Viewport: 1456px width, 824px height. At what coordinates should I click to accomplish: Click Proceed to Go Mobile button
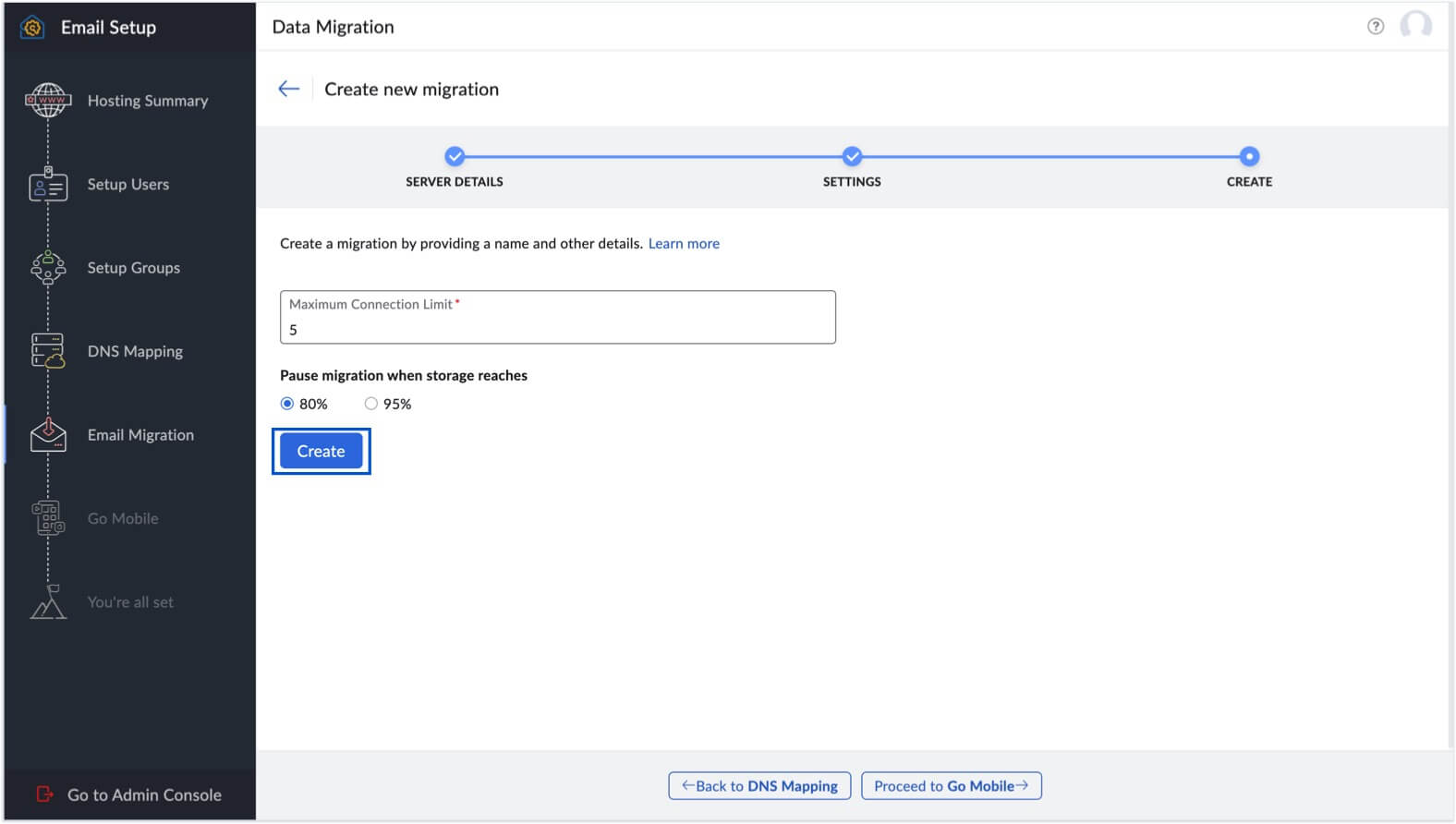[951, 786]
